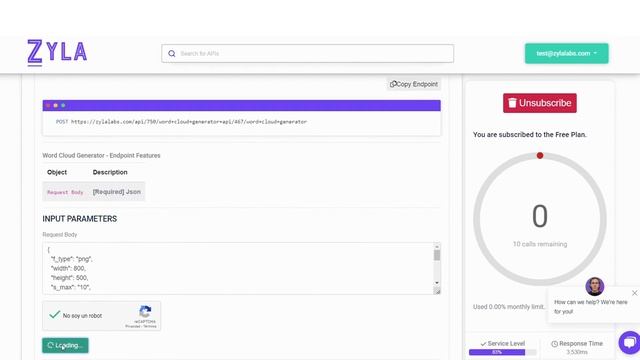640x360 pixels.
Task: Click the Unsubscribe button
Action: [x=540, y=103]
